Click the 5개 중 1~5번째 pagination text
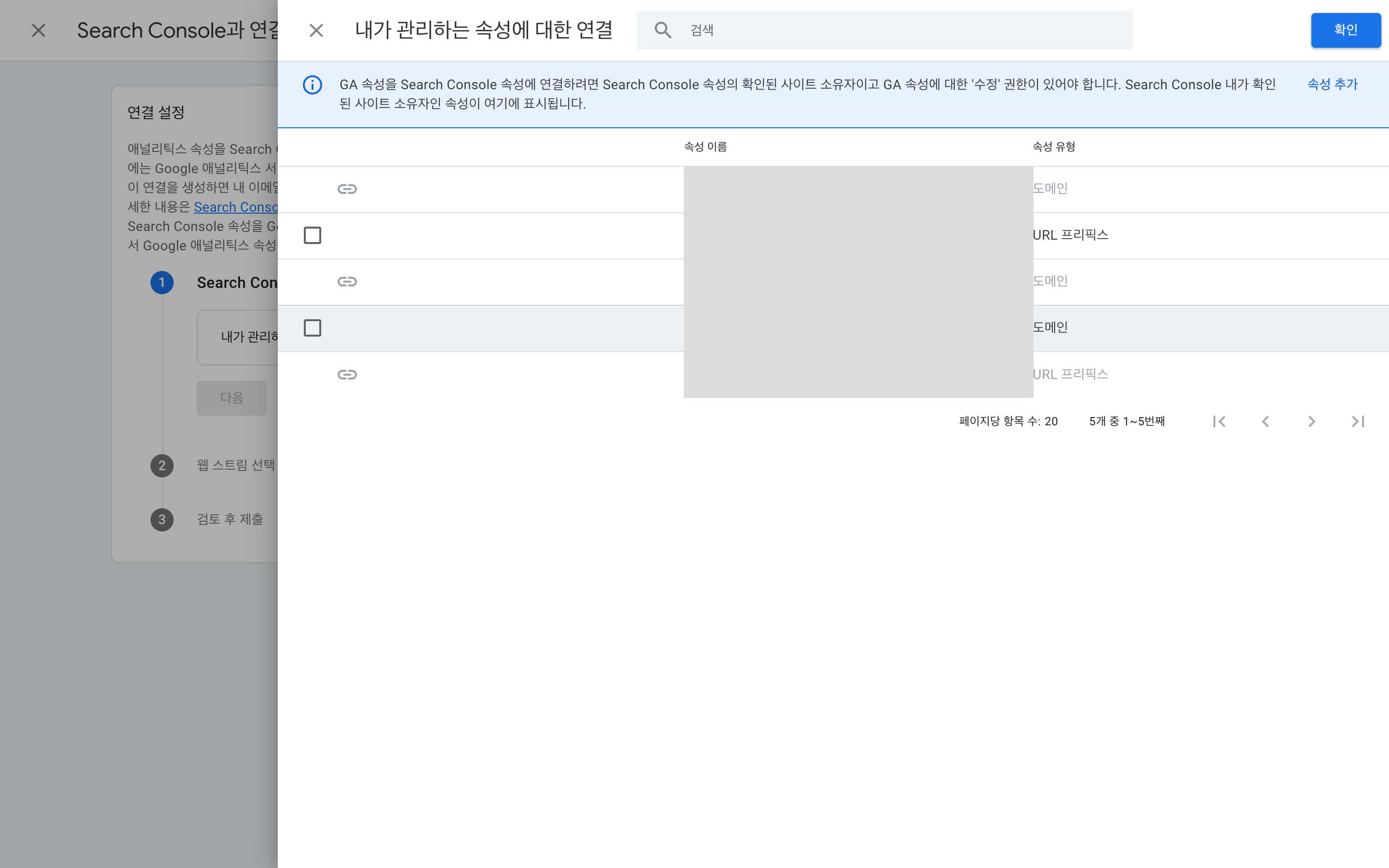 tap(1127, 421)
